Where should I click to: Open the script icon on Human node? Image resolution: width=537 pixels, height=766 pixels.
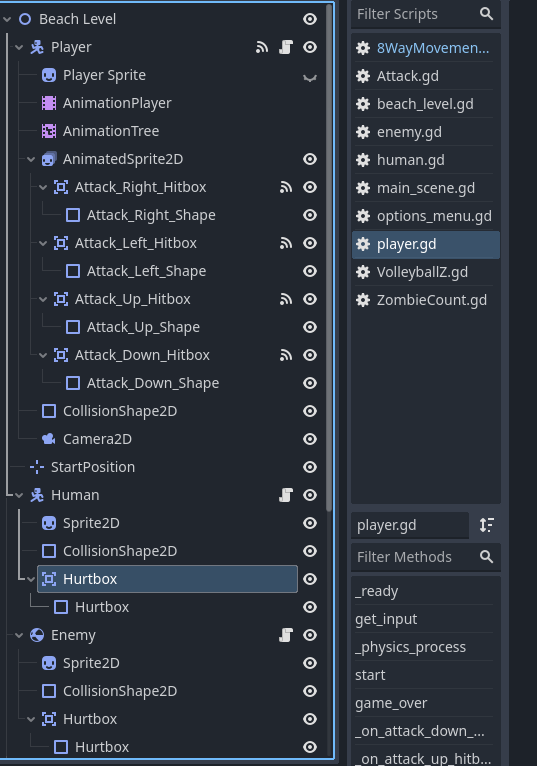click(286, 495)
